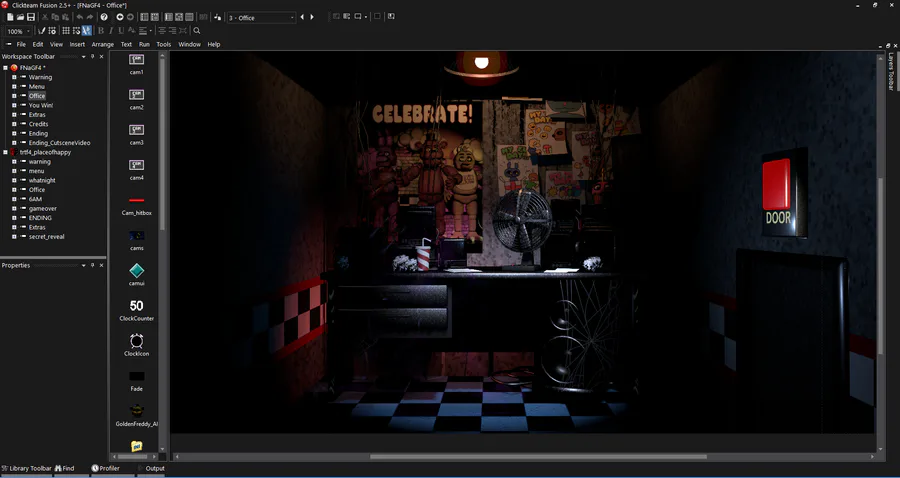Image resolution: width=900 pixels, height=478 pixels.
Task: Select the ClockIcon object
Action: (x=137, y=344)
